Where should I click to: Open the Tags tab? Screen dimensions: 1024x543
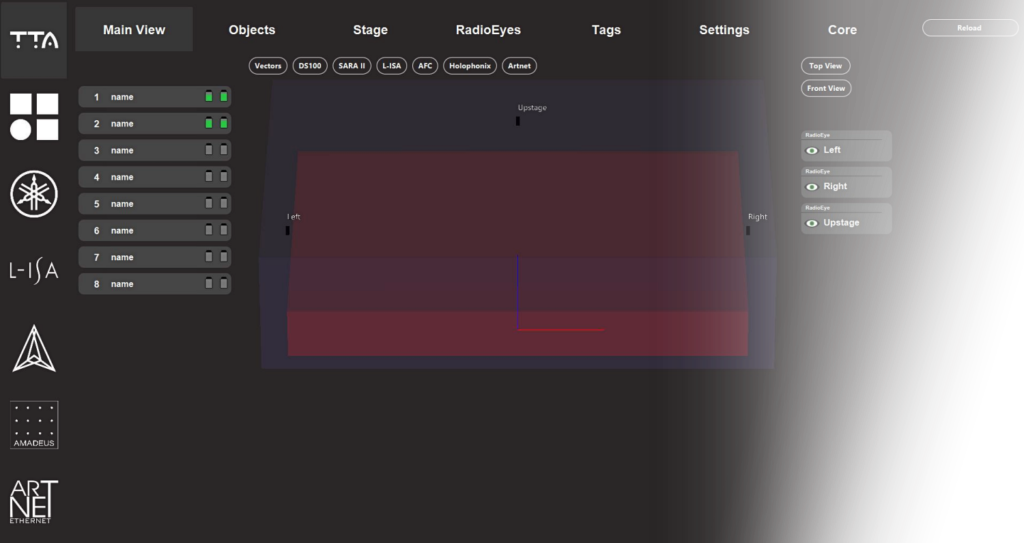tap(606, 29)
